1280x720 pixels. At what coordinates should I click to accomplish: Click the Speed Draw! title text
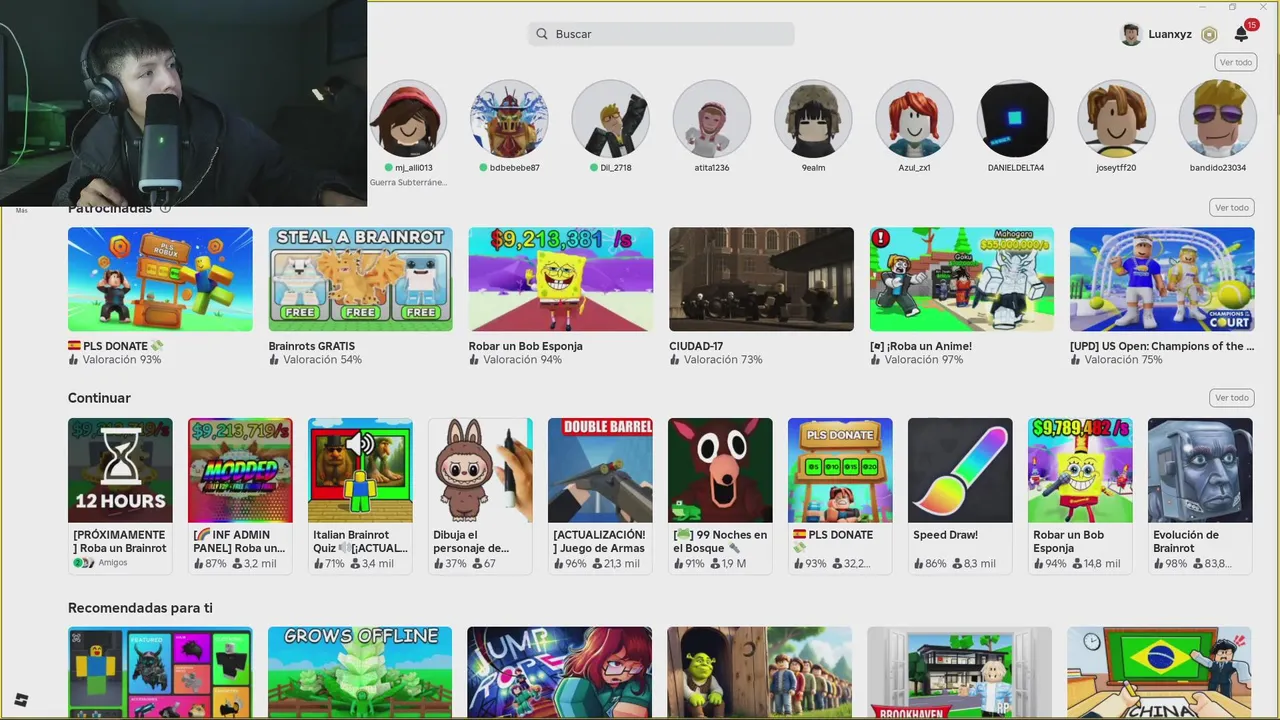coord(945,535)
